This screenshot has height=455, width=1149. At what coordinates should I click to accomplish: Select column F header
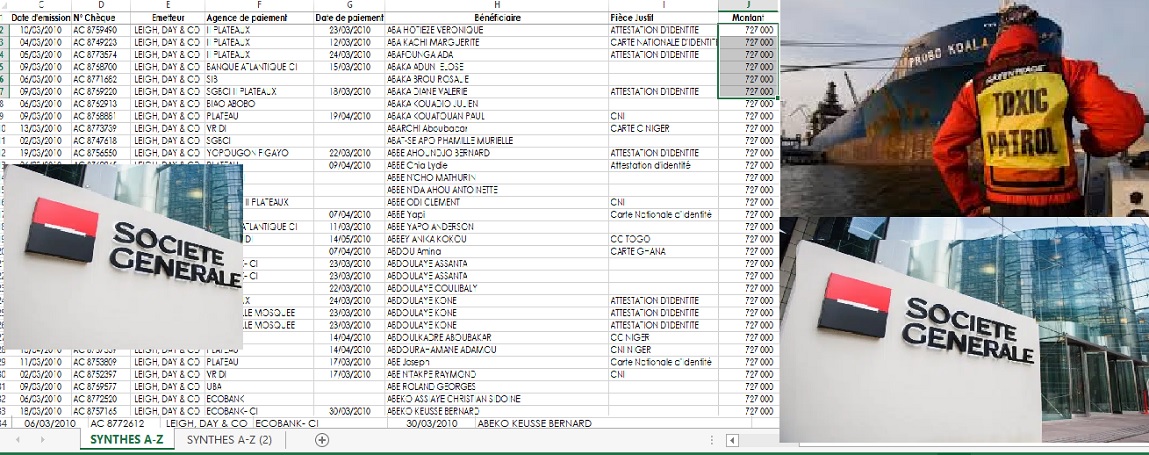click(x=259, y=5)
